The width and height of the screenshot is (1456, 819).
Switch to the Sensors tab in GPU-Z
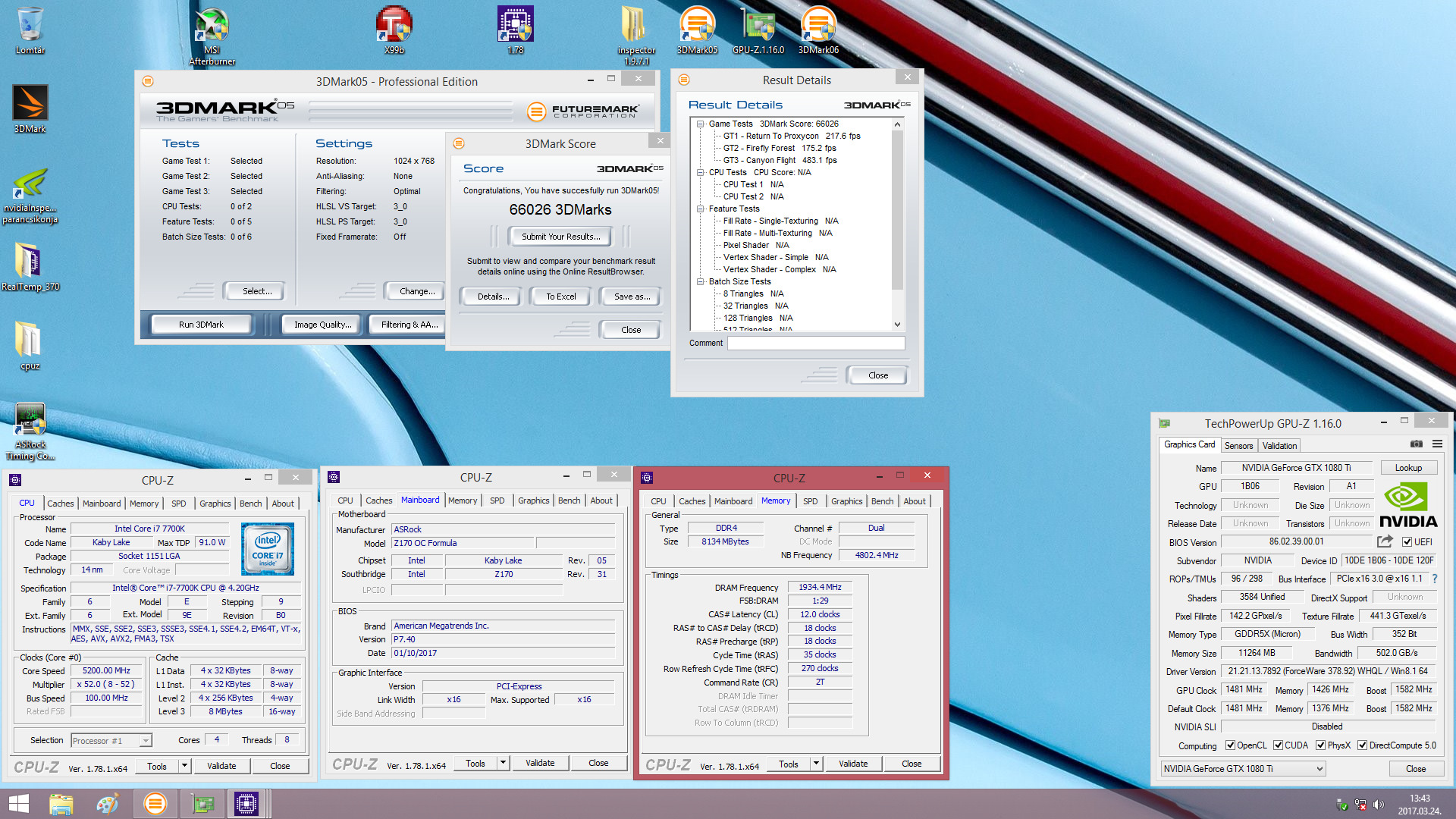point(1238,446)
